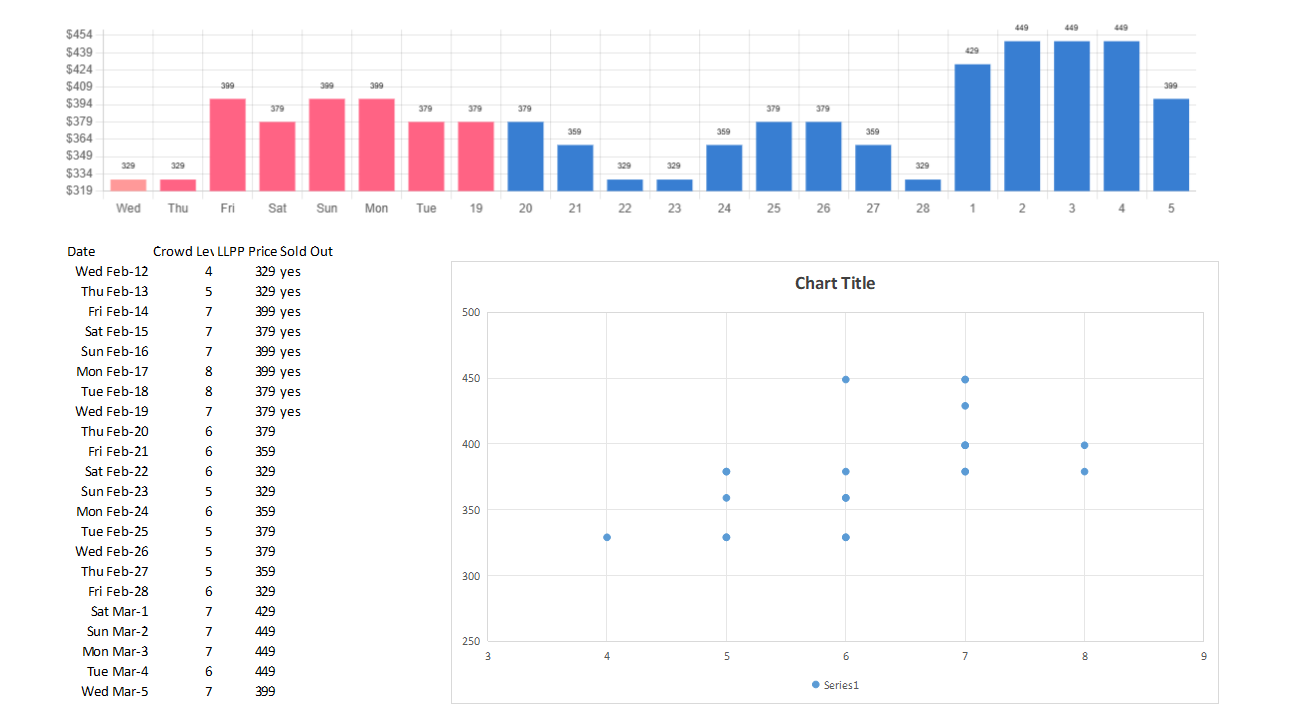Select the cell Wed Feb-12
This screenshot has height=723, width=1300.
111,271
